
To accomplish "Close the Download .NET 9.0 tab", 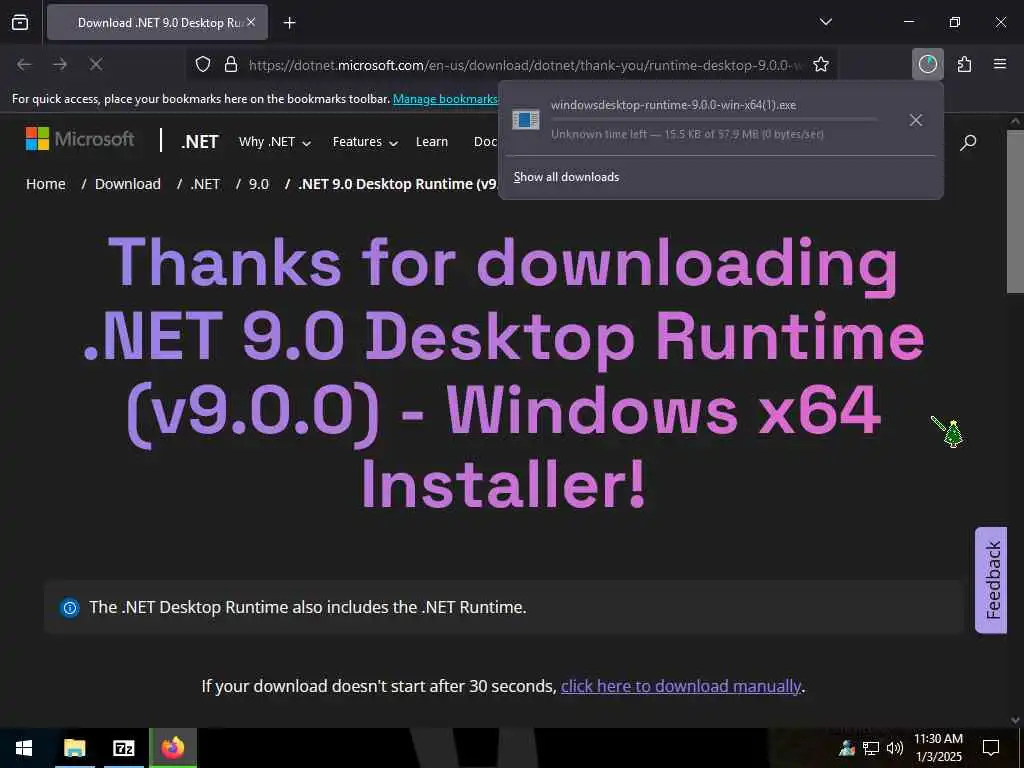I will (x=251, y=22).
